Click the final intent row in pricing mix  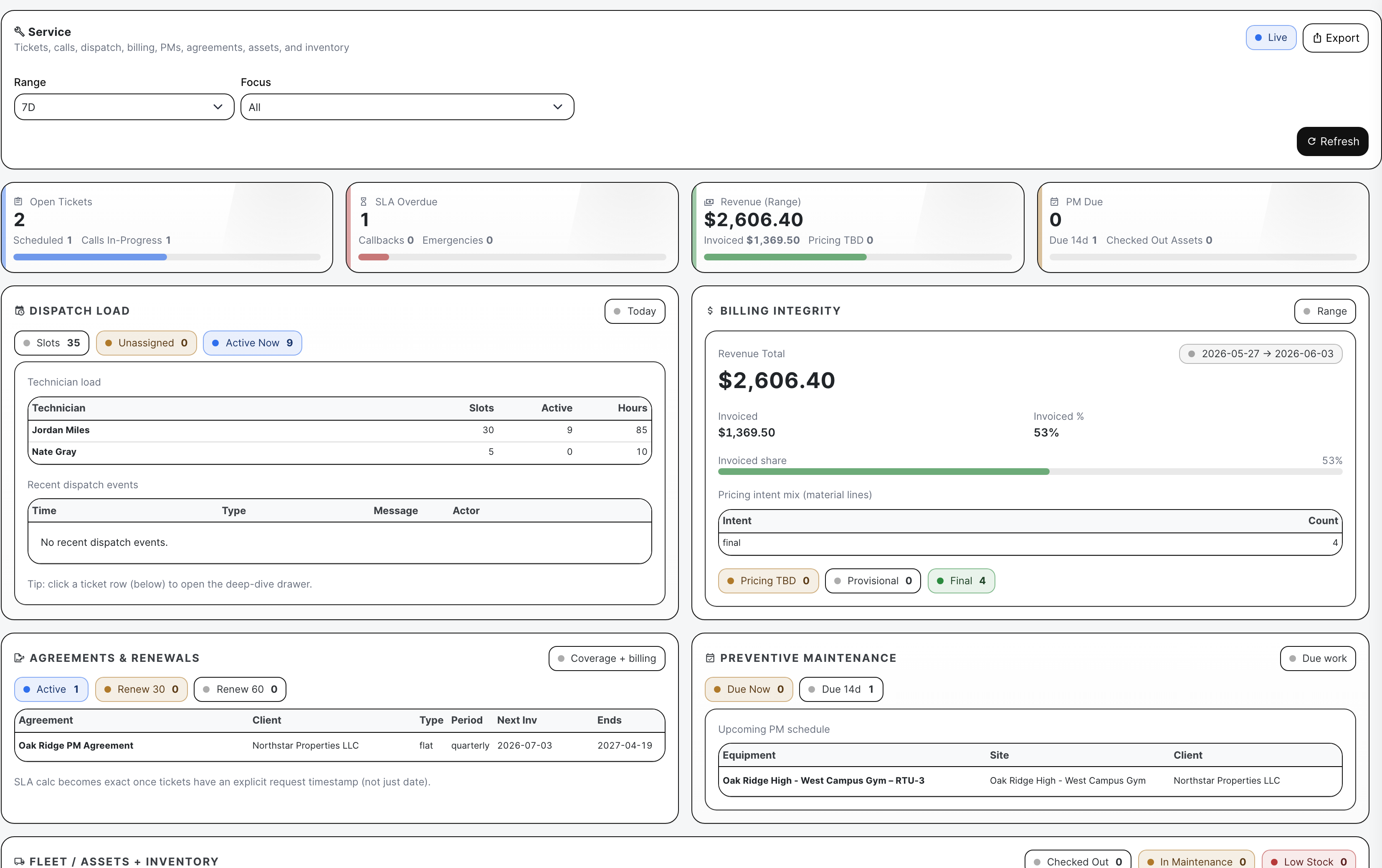[1030, 543]
